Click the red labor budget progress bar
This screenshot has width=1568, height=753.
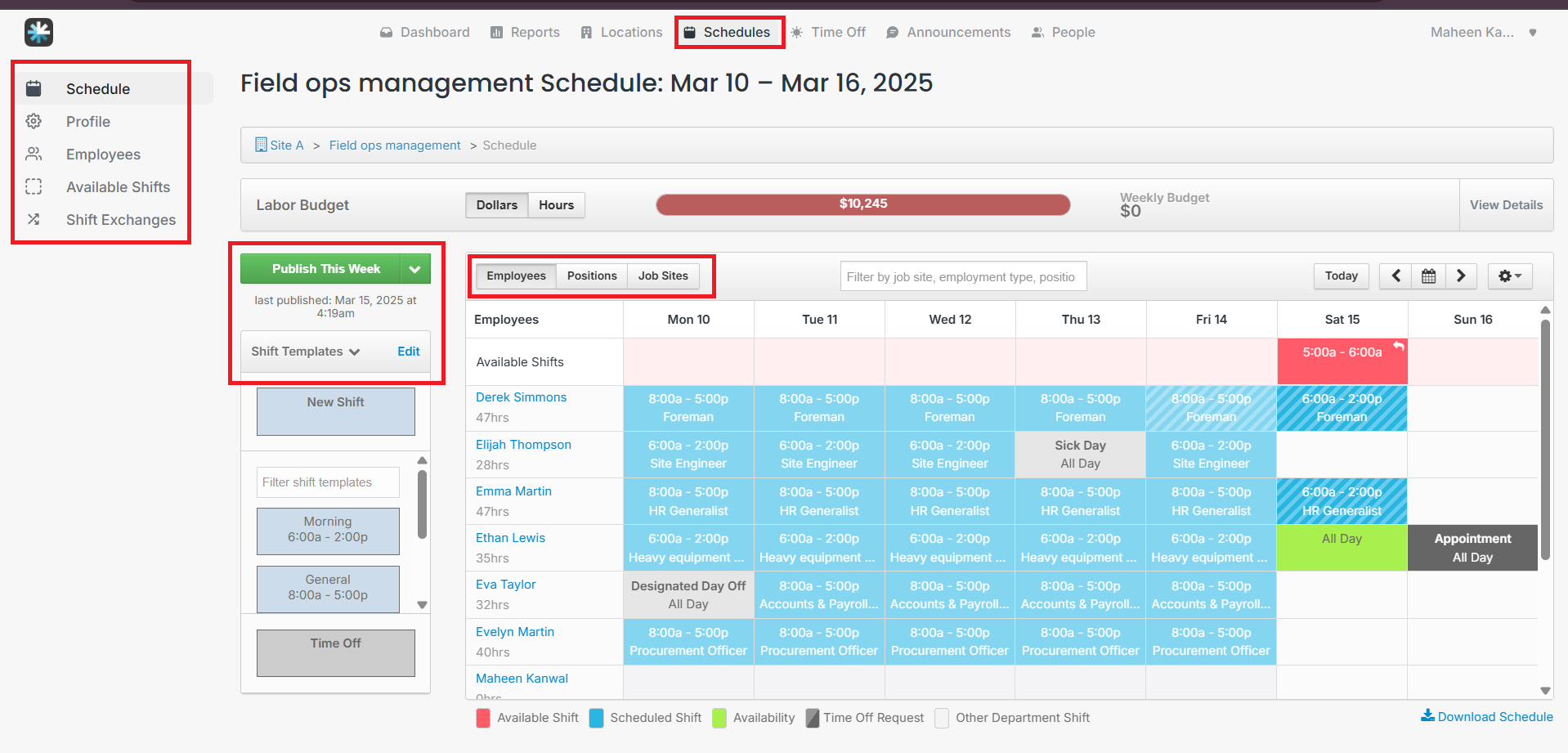(862, 204)
